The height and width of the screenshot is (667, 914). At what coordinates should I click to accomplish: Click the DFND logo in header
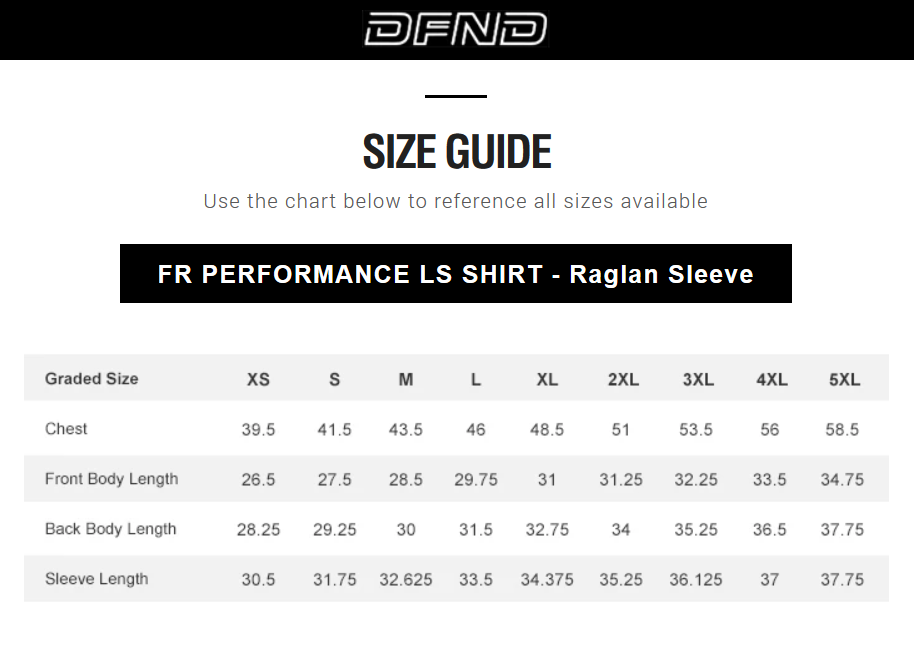click(x=456, y=29)
